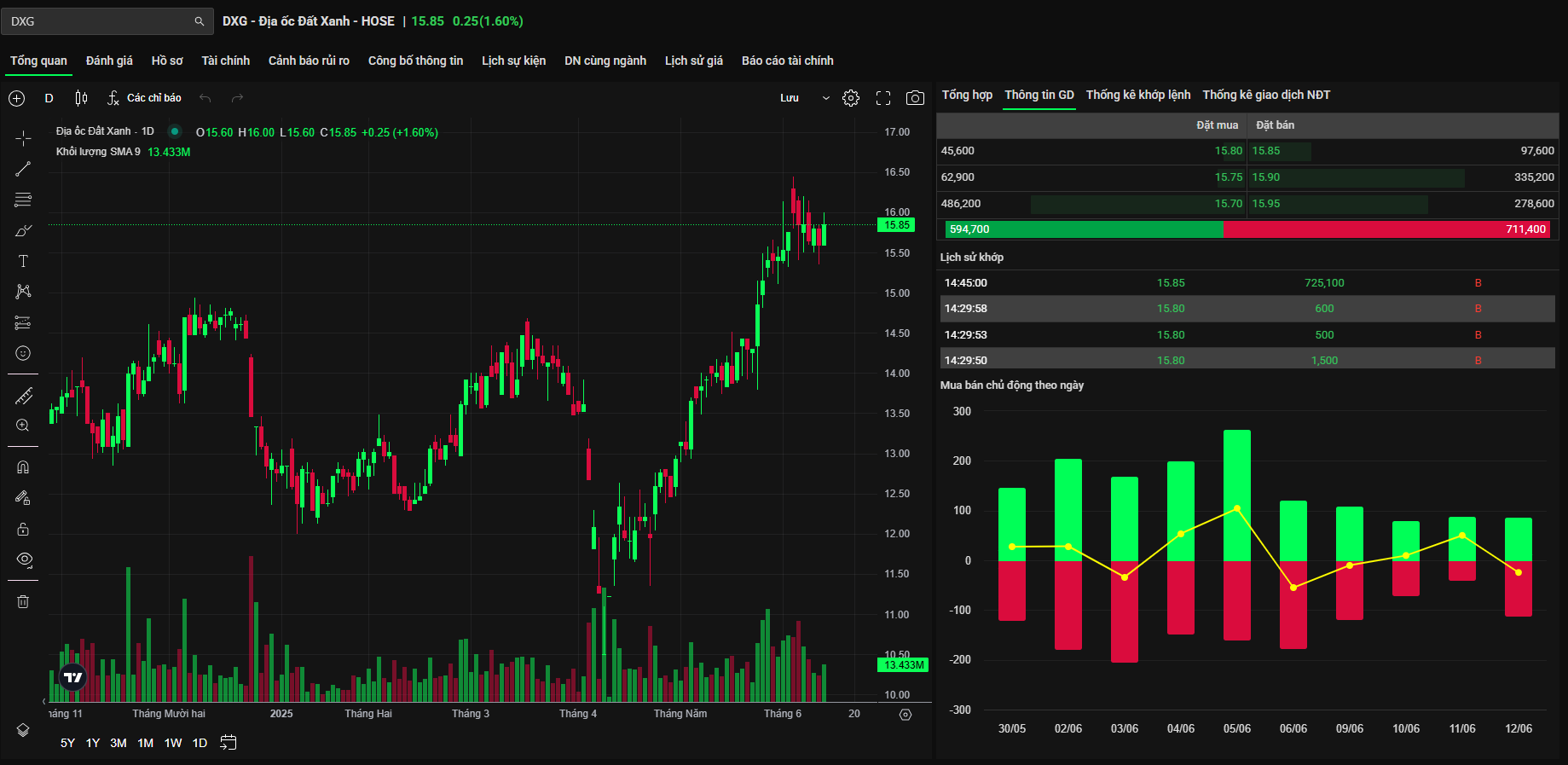Select the ruler measure tool
The width and height of the screenshot is (1568, 765).
coord(23,395)
